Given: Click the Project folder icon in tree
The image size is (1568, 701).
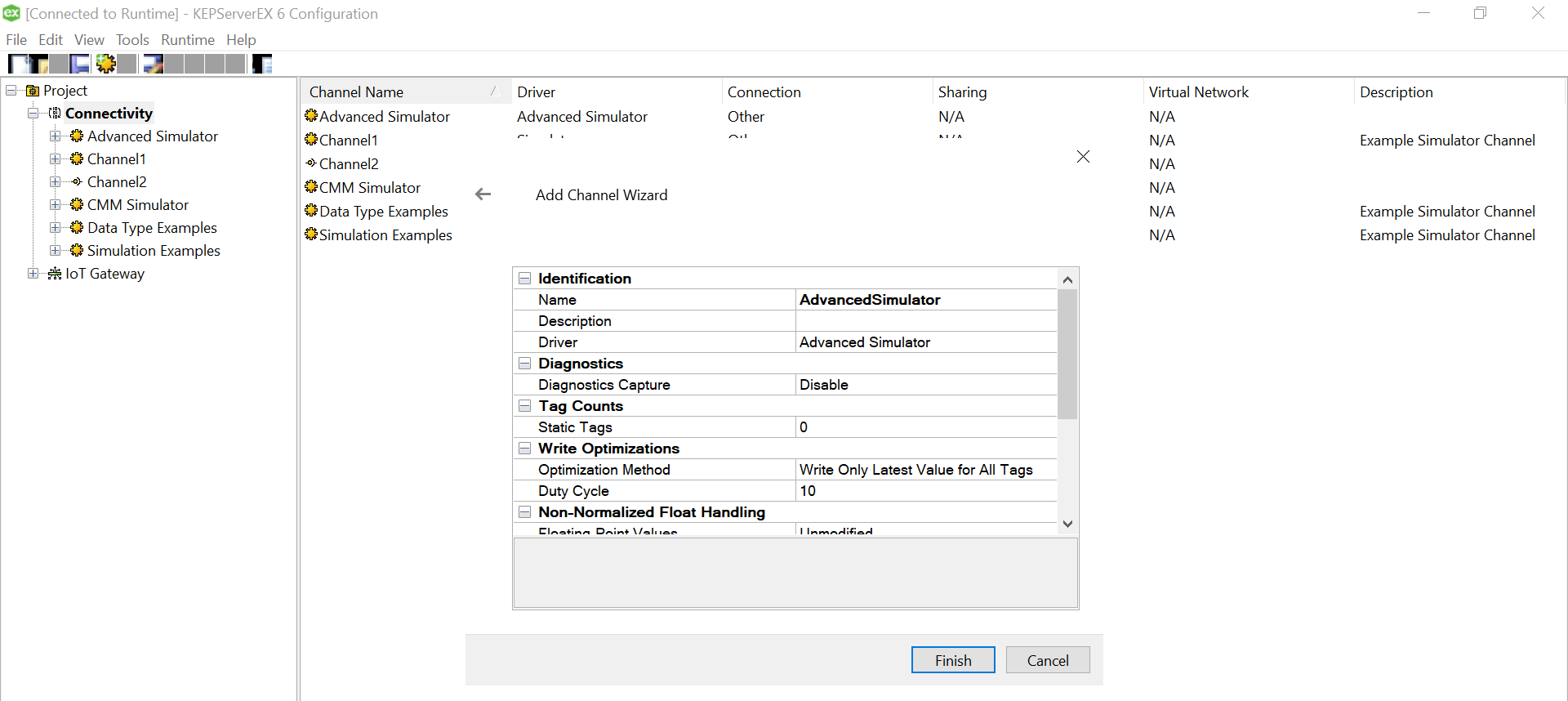Looking at the screenshot, I should pyautogui.click(x=33, y=91).
